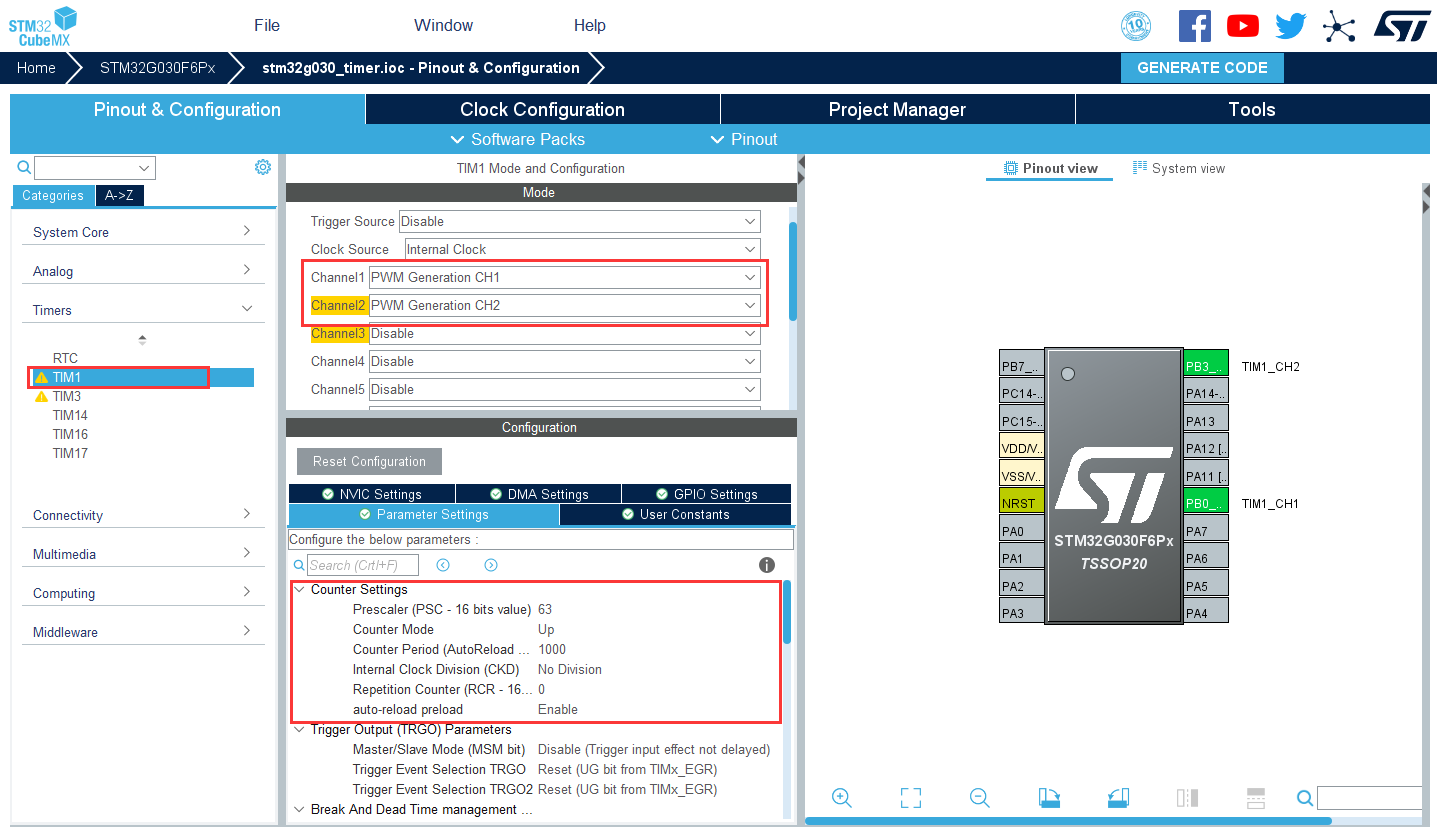Switch to Project Manager tab
Viewport: 1437px width, 836px height.
tap(897, 110)
